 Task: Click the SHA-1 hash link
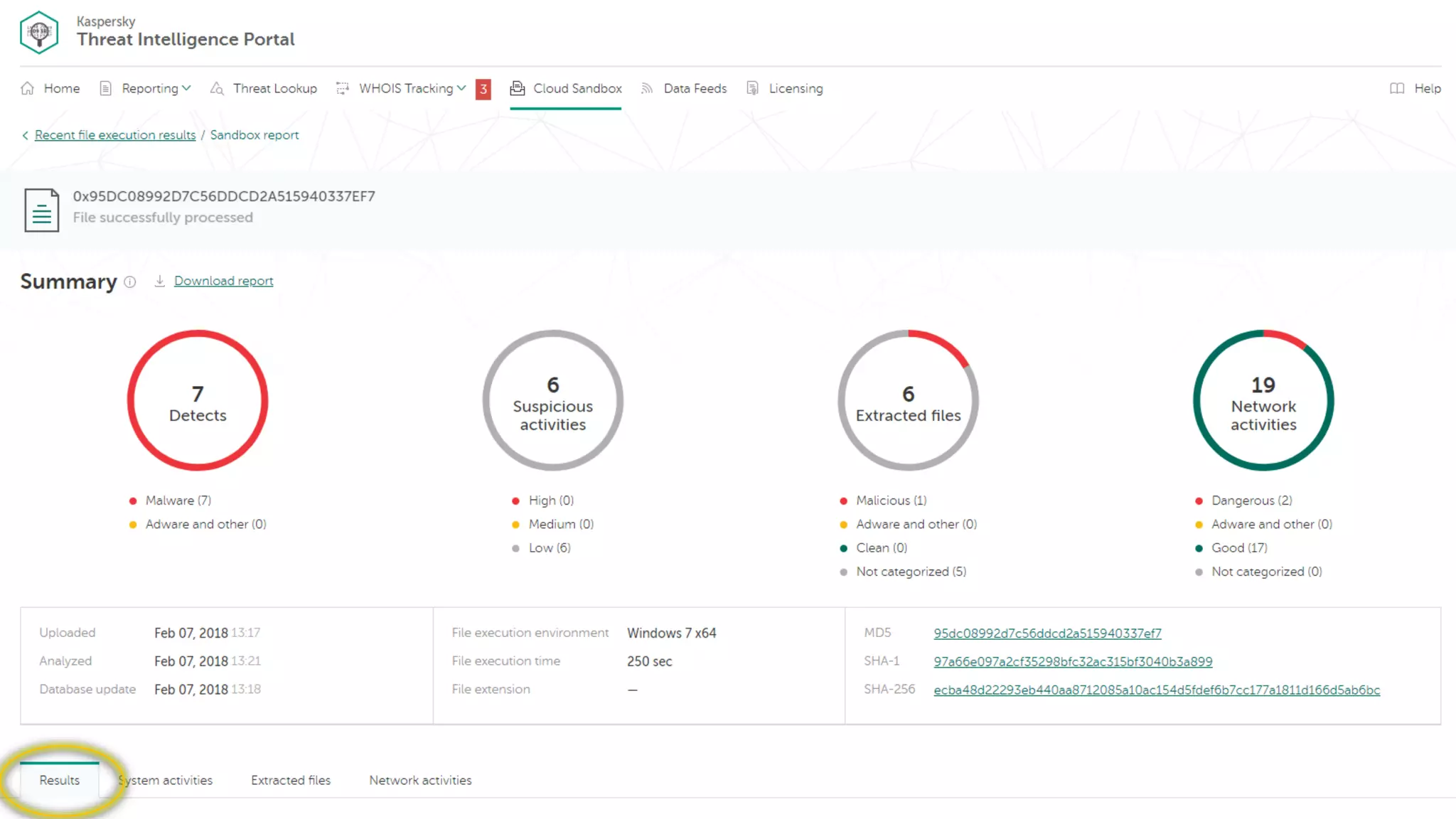coord(1073,661)
